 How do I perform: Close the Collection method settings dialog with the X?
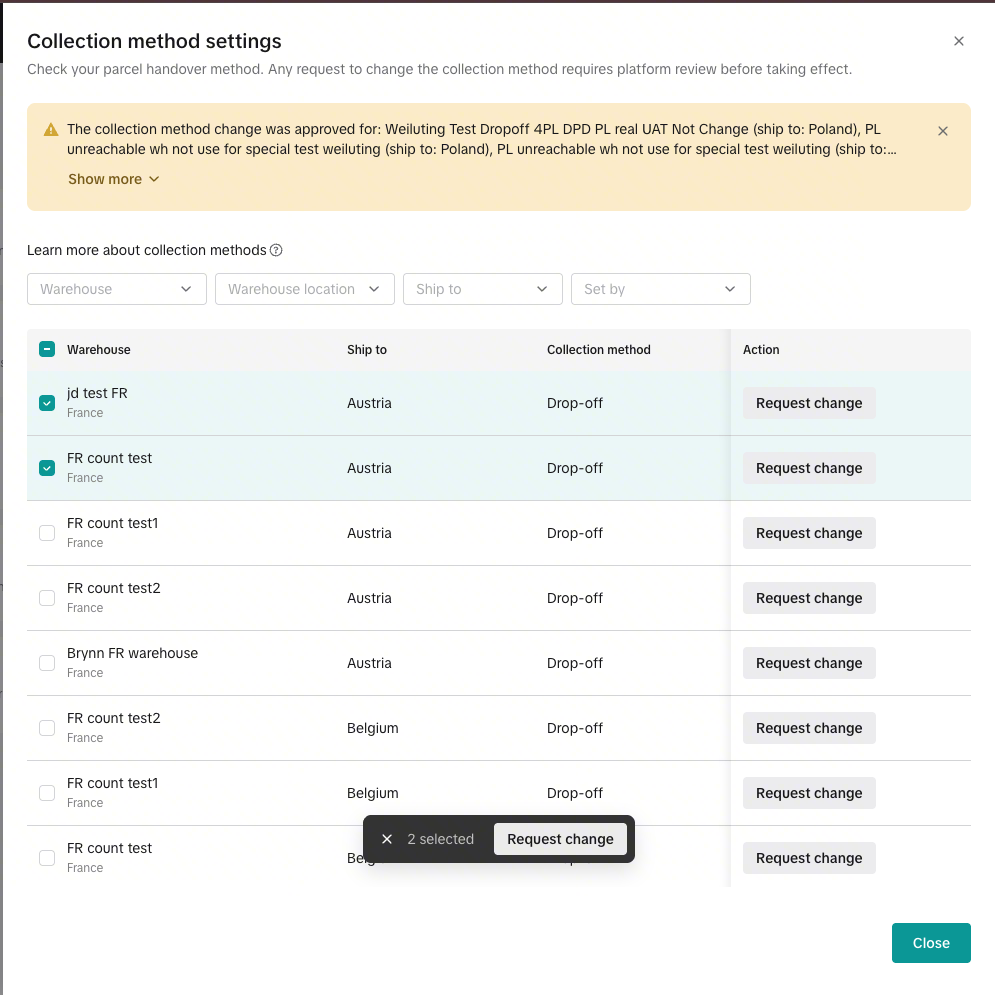(958, 41)
